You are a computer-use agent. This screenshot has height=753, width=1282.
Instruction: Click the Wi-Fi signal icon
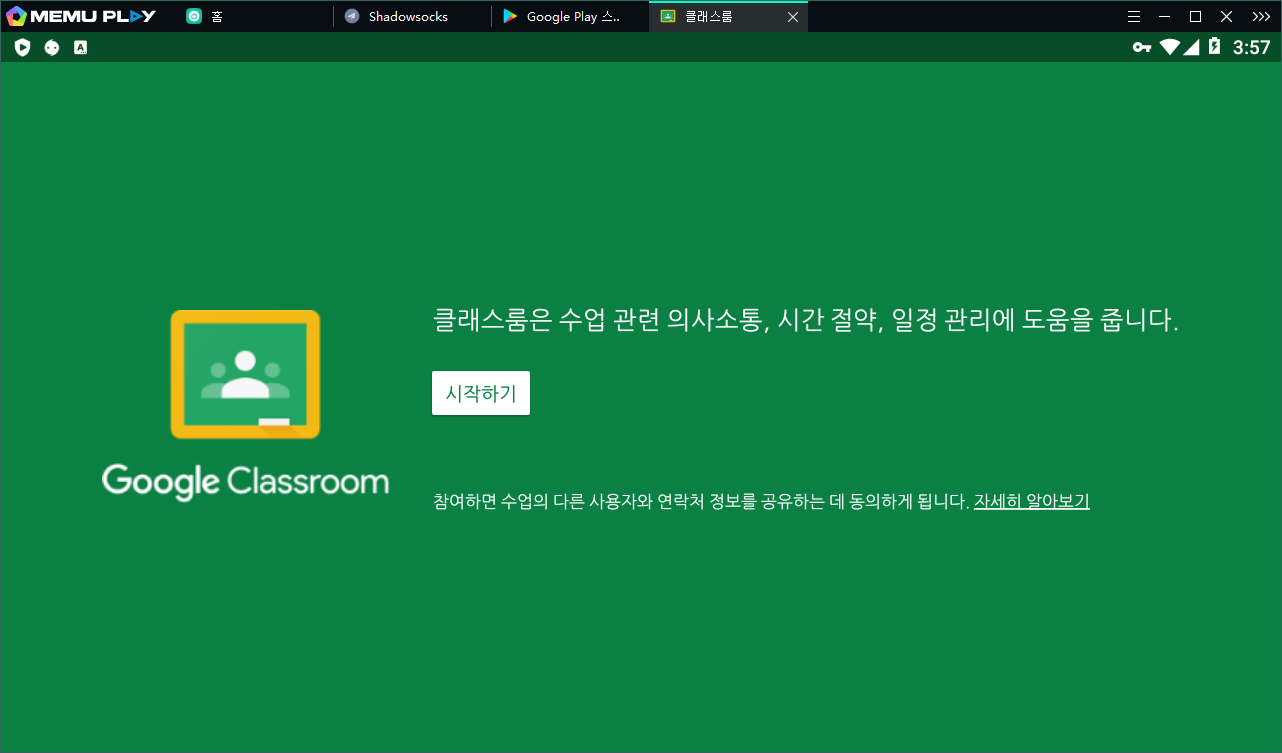(x=1168, y=47)
